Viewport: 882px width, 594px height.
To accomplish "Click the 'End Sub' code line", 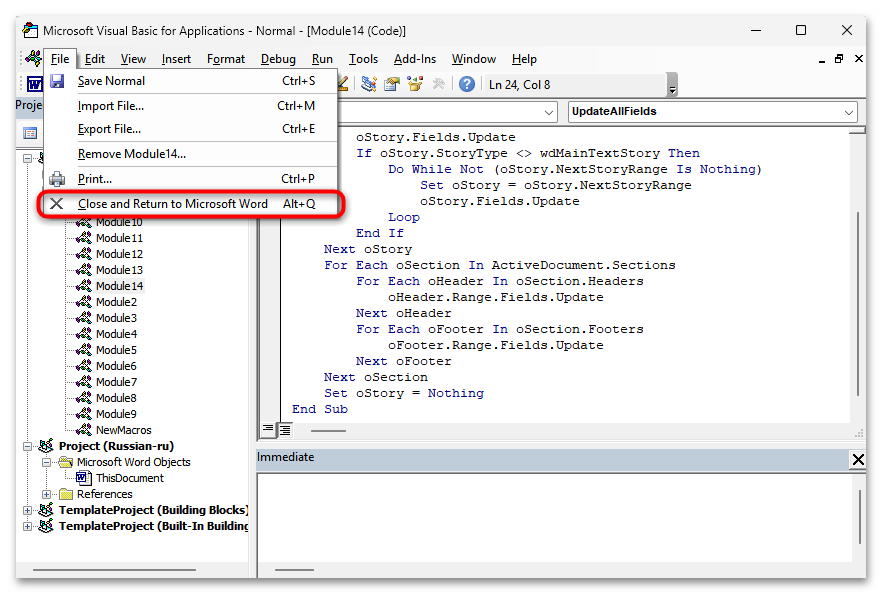I will 320,410.
